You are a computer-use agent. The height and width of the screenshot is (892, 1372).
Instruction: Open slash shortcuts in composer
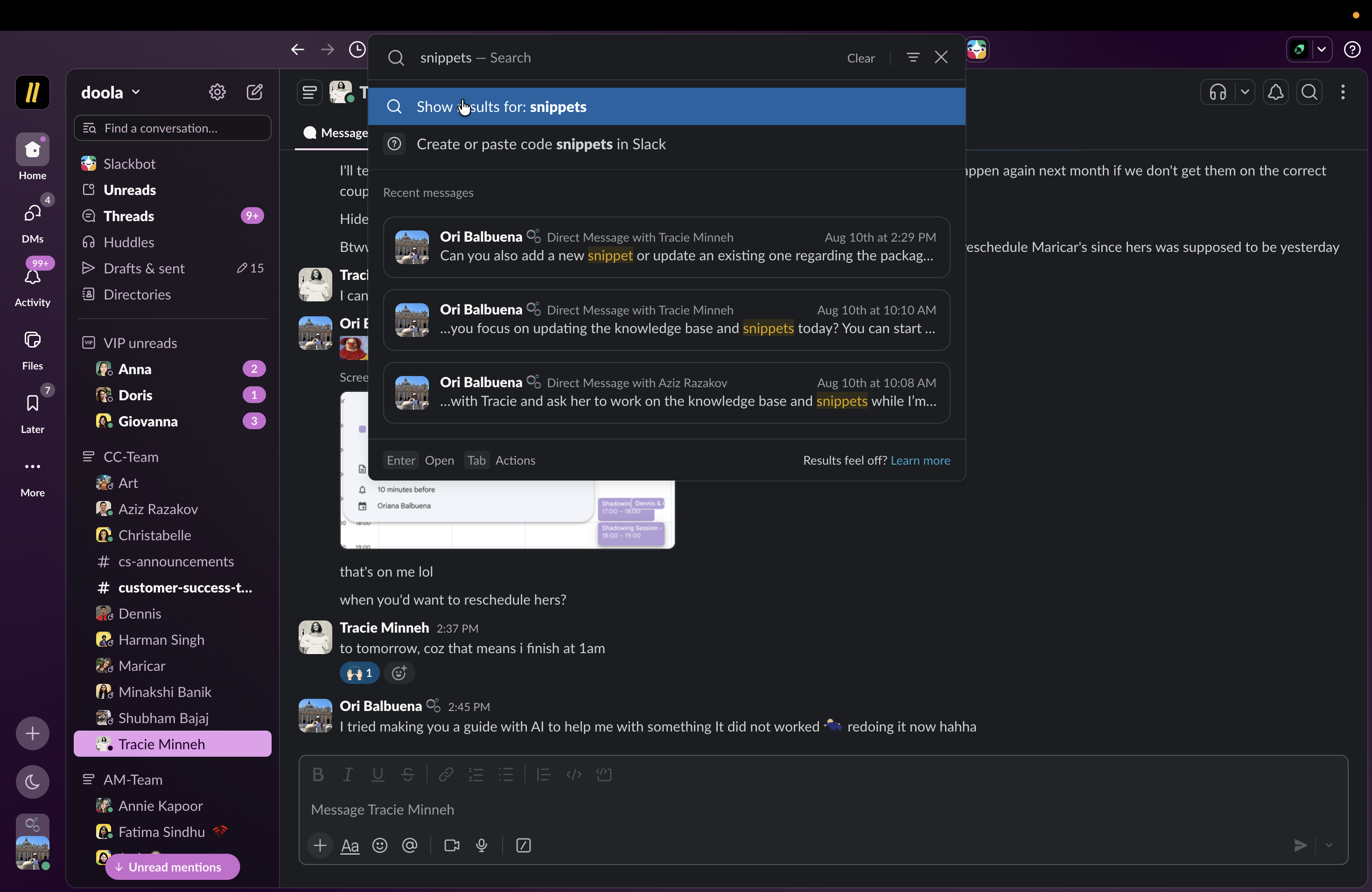click(524, 845)
